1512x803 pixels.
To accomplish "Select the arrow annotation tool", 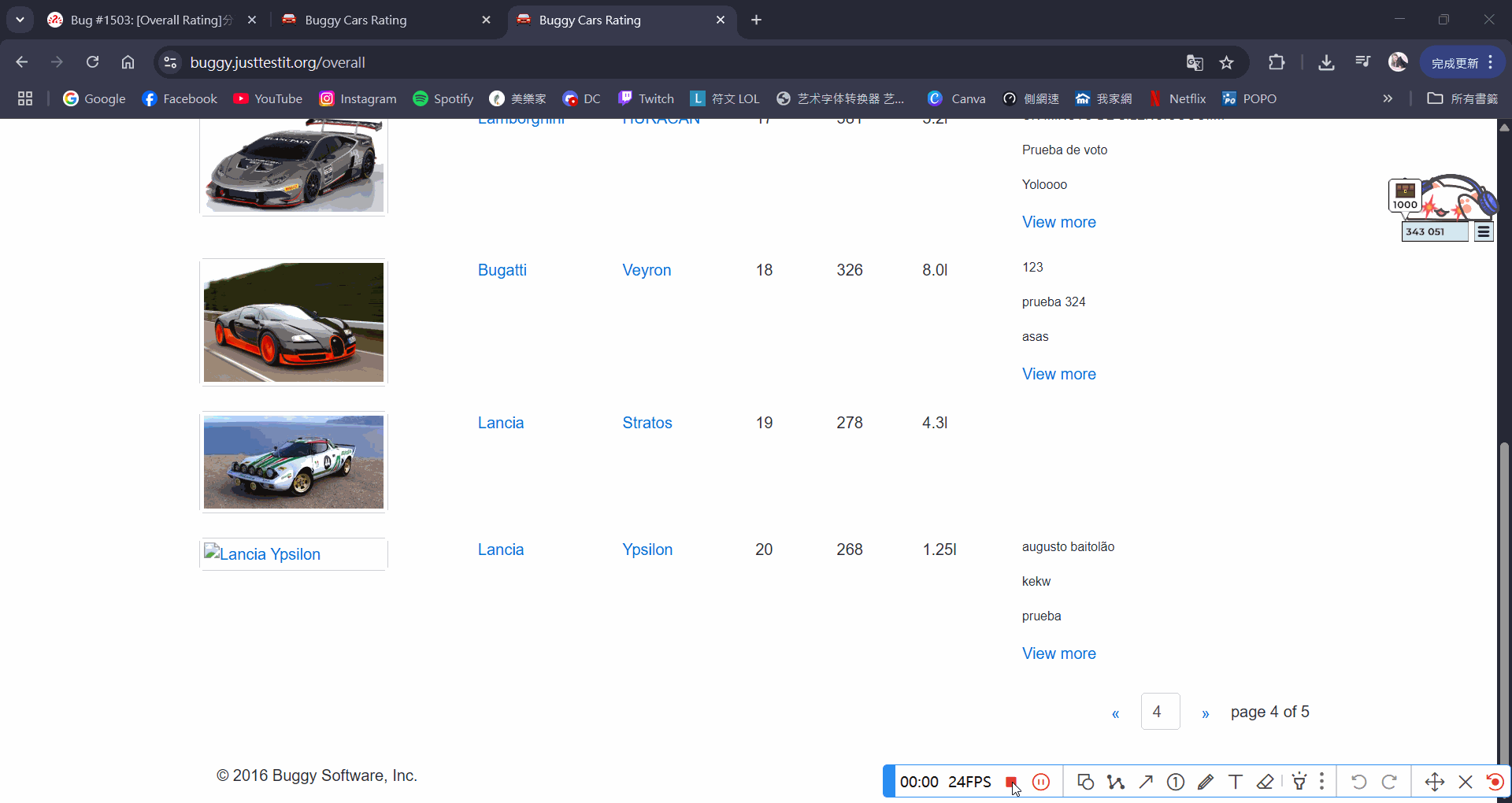I will point(1146,782).
